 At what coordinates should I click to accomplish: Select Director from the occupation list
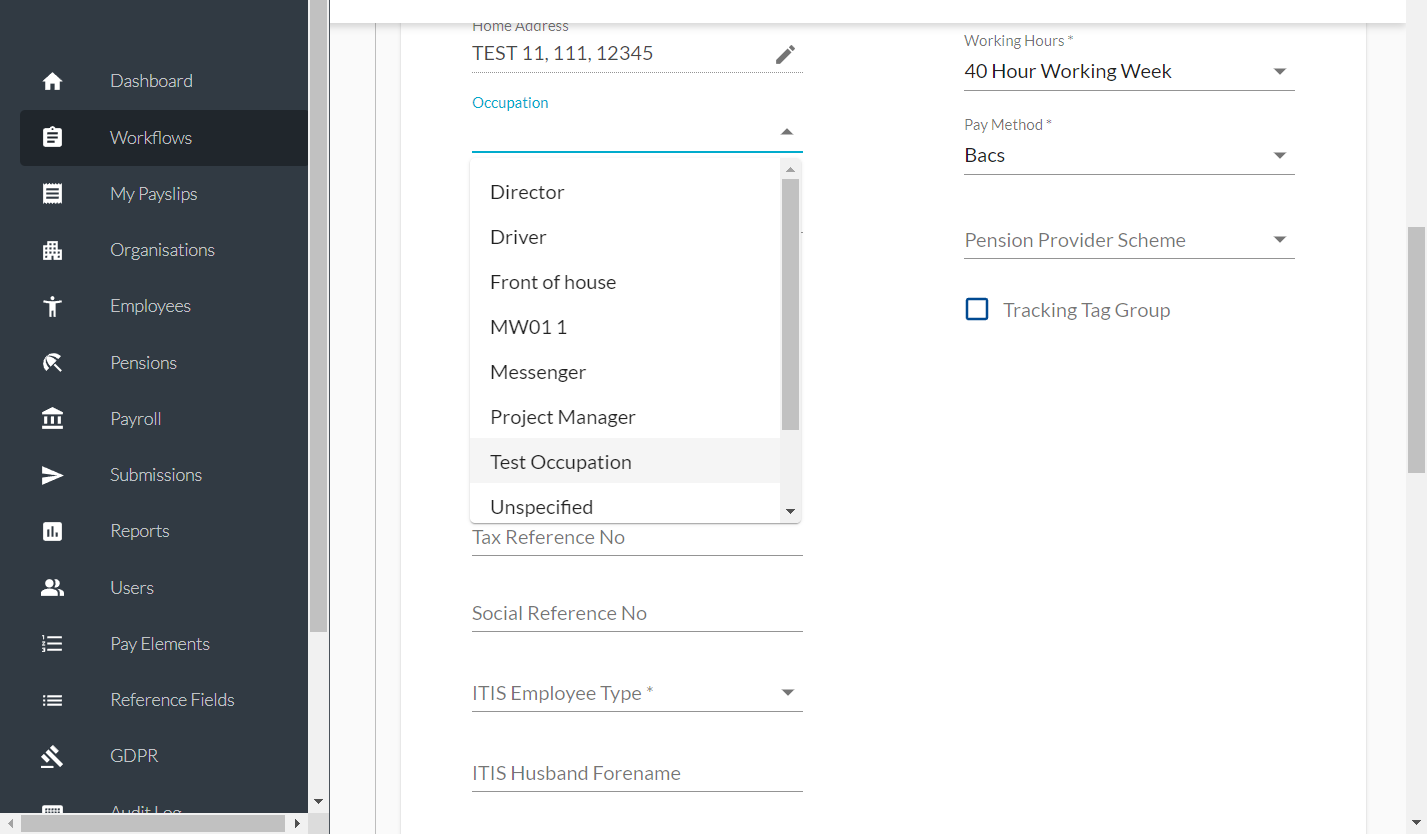[625, 192]
